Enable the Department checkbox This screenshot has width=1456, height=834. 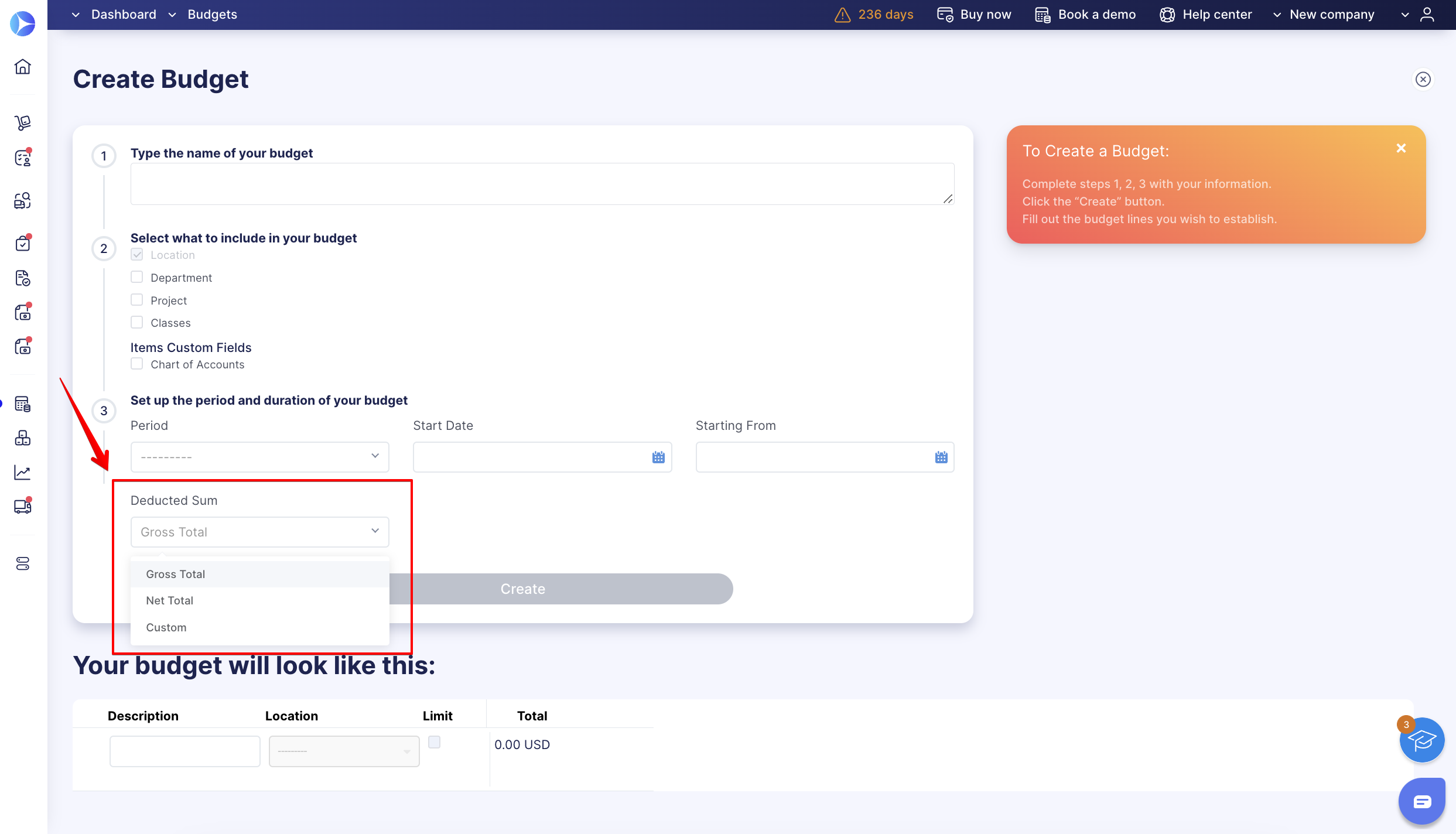coord(136,277)
